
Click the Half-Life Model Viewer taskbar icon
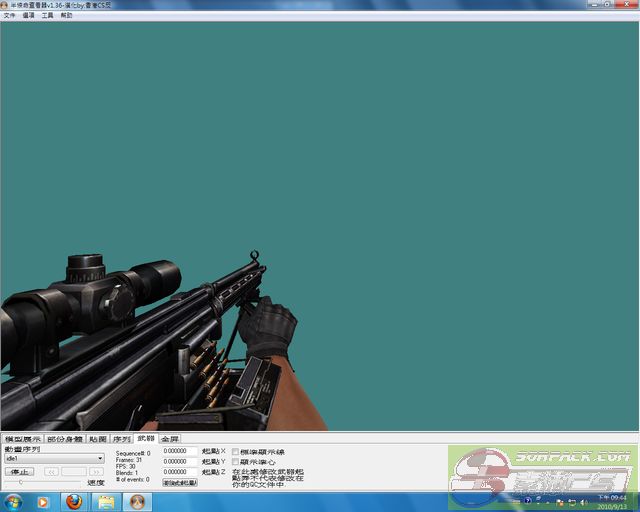pos(136,502)
